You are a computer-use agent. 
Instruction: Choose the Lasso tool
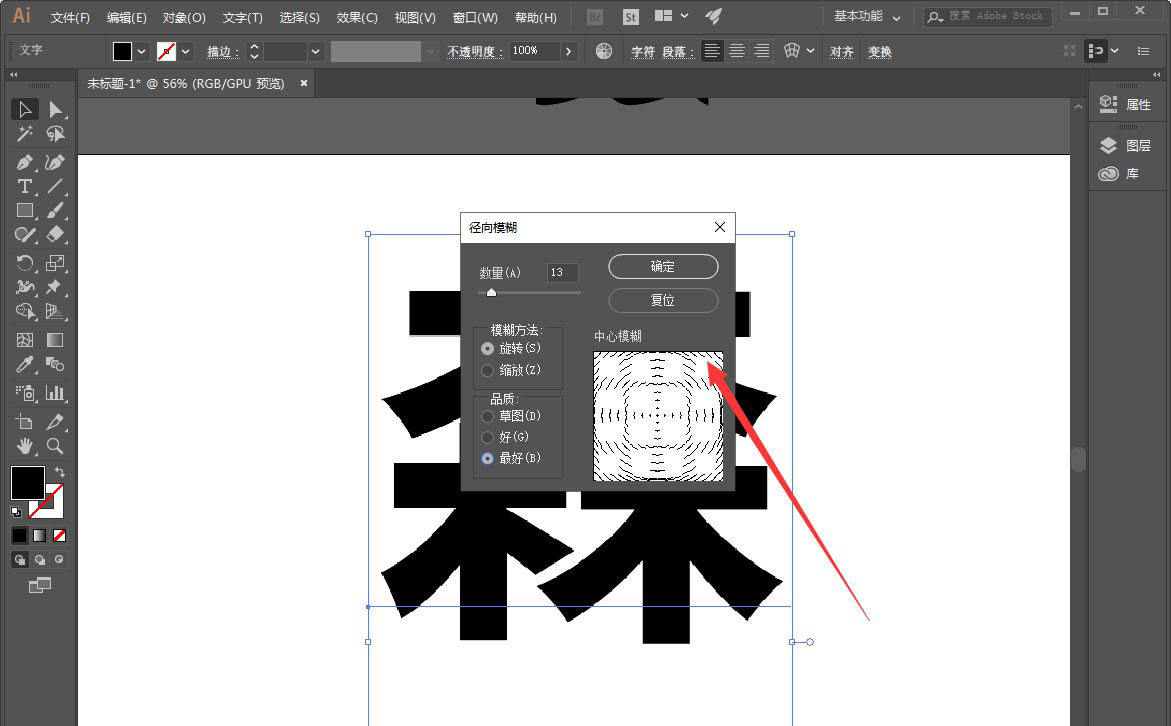[55, 134]
